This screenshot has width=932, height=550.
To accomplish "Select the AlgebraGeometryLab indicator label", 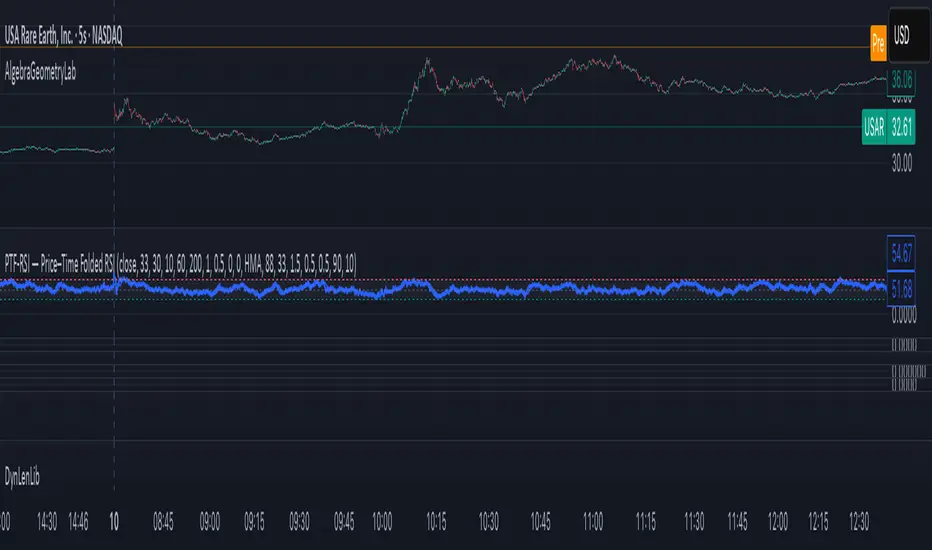I will (x=40, y=73).
